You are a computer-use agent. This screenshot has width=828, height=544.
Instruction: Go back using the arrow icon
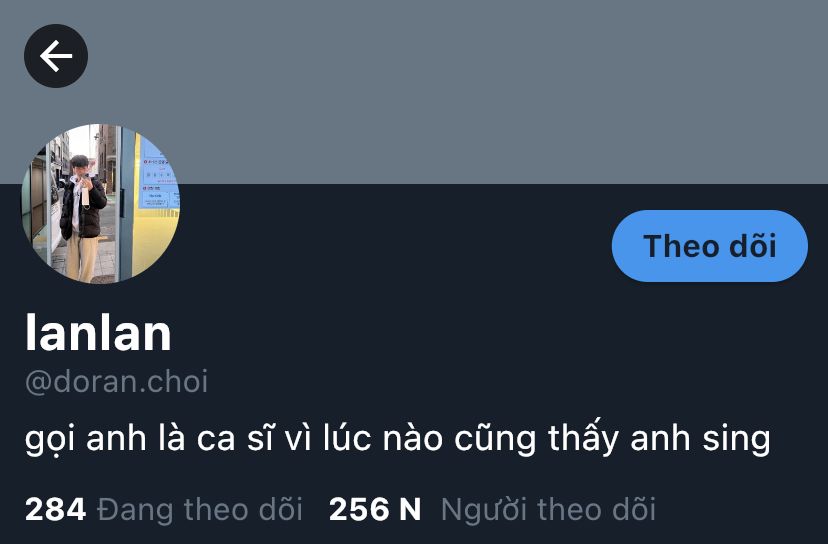(56, 56)
